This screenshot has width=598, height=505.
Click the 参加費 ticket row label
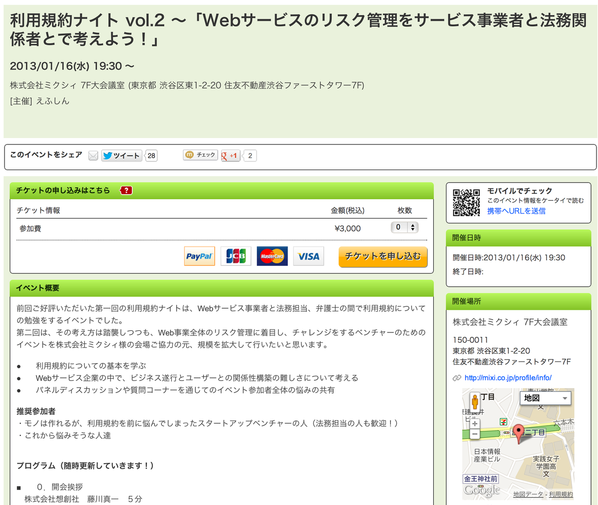coord(31,228)
